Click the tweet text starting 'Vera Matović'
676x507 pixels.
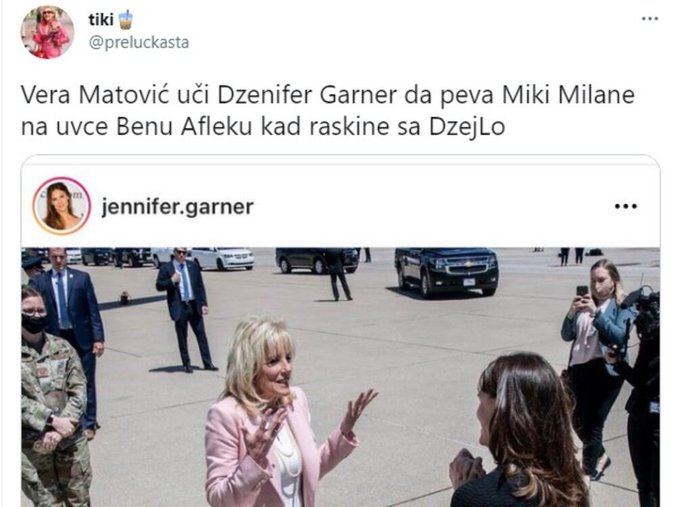[328, 111]
